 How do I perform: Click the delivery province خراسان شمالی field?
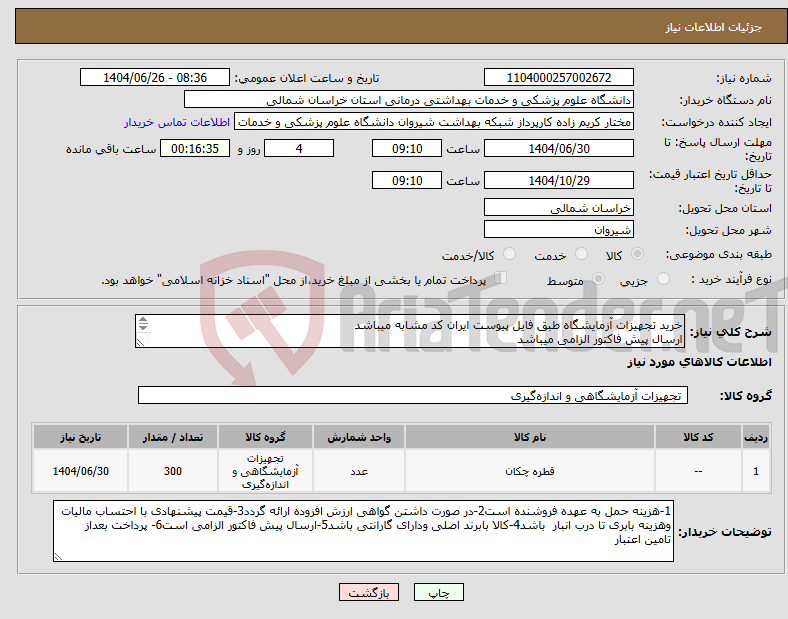[x=558, y=207]
